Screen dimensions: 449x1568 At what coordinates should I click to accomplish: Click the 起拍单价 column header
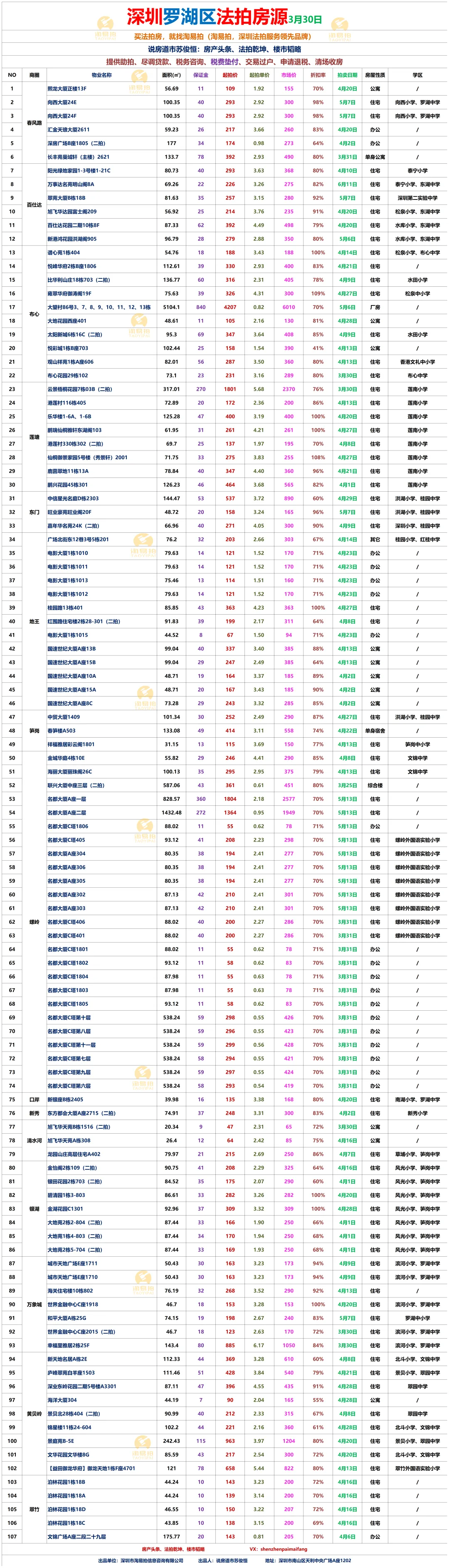click(259, 75)
